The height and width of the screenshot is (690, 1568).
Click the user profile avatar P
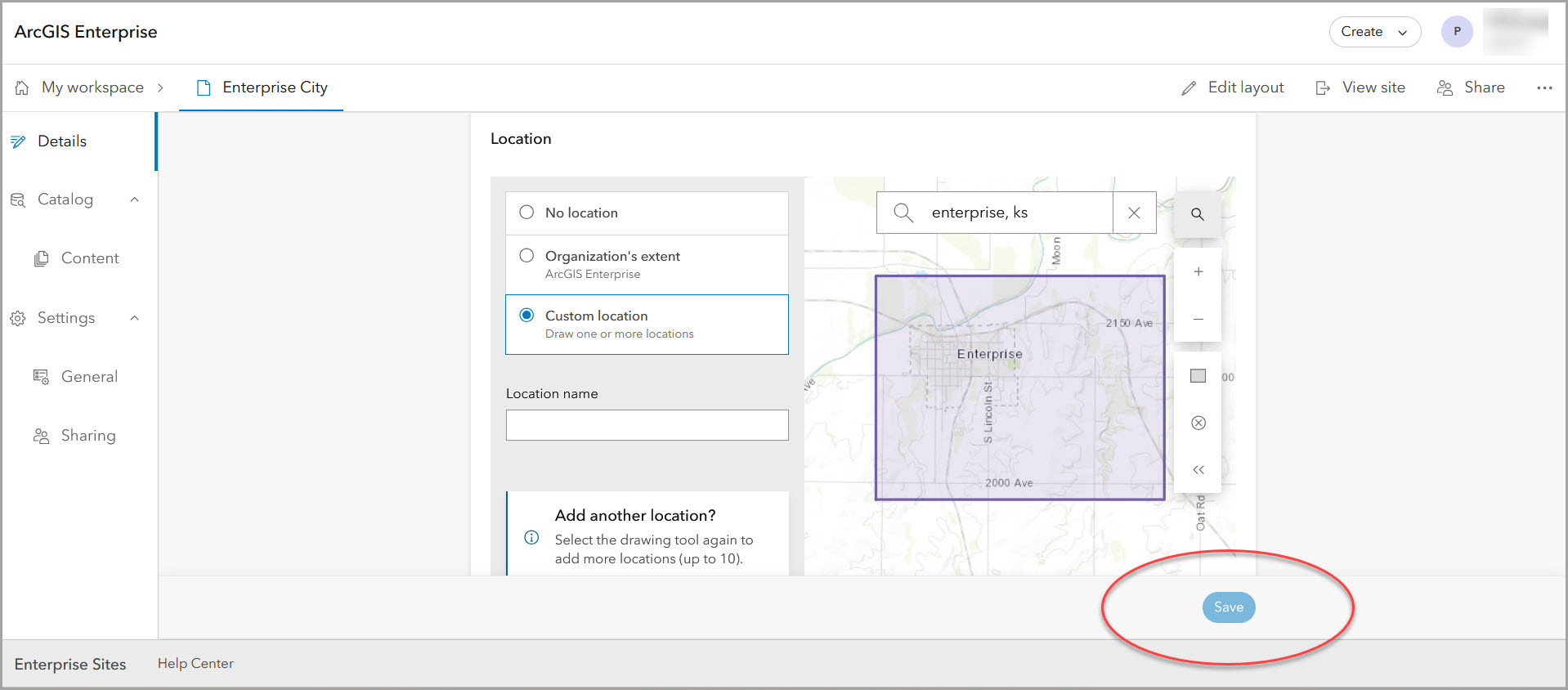[1456, 32]
